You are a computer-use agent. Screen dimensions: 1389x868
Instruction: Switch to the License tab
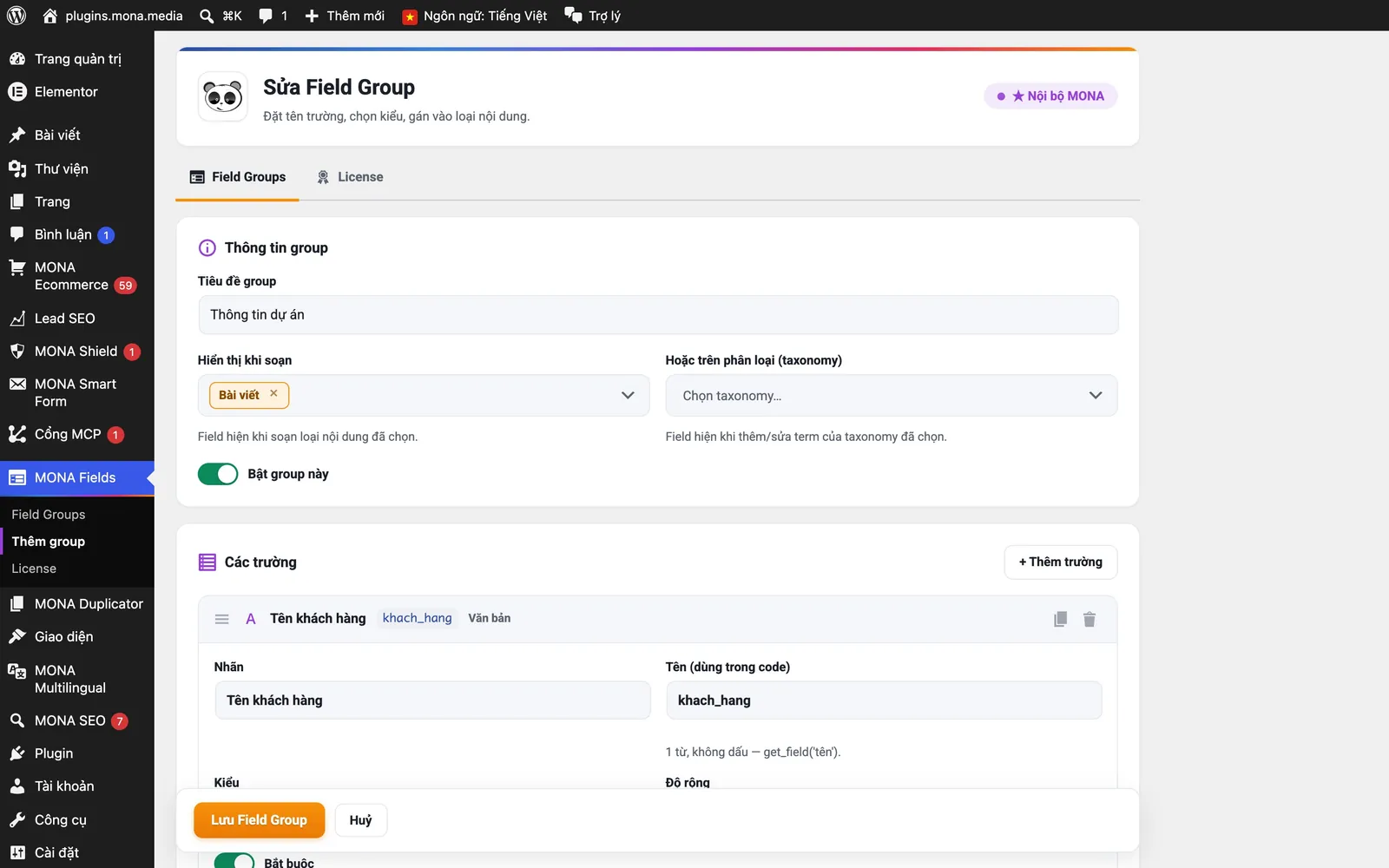coord(350,177)
